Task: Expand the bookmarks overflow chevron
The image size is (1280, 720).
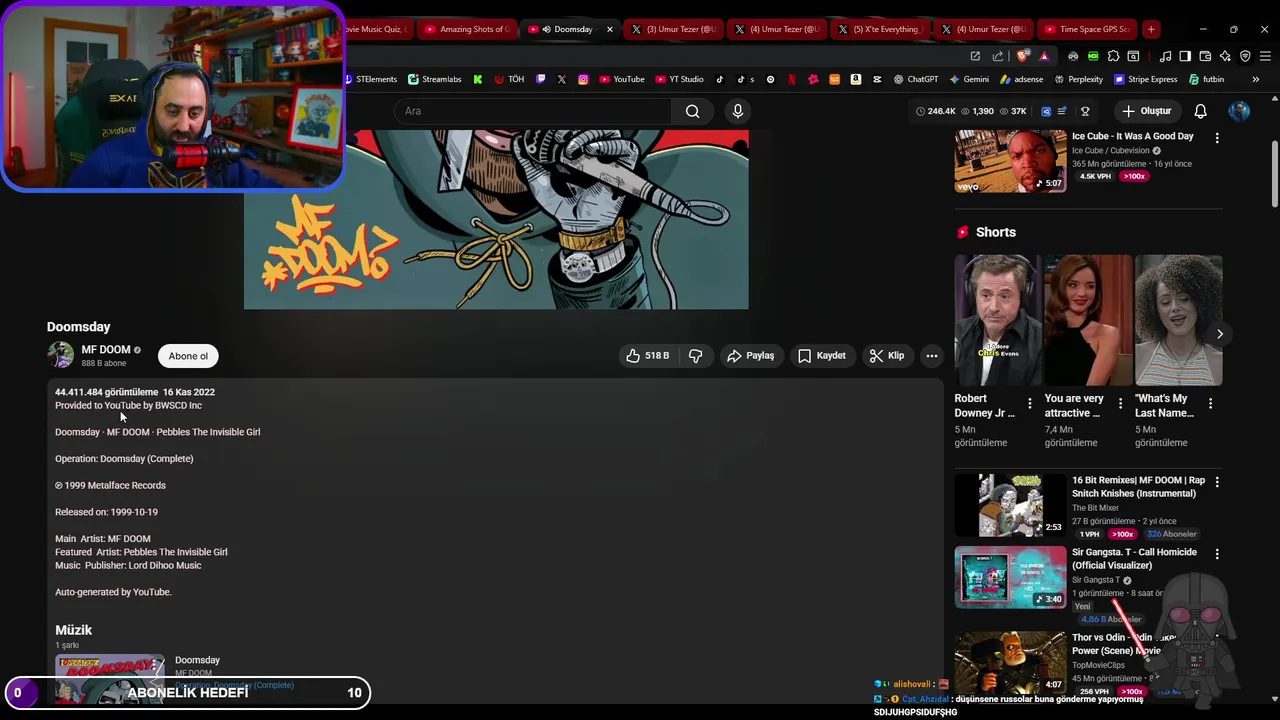Action: pyautogui.click(x=1255, y=79)
